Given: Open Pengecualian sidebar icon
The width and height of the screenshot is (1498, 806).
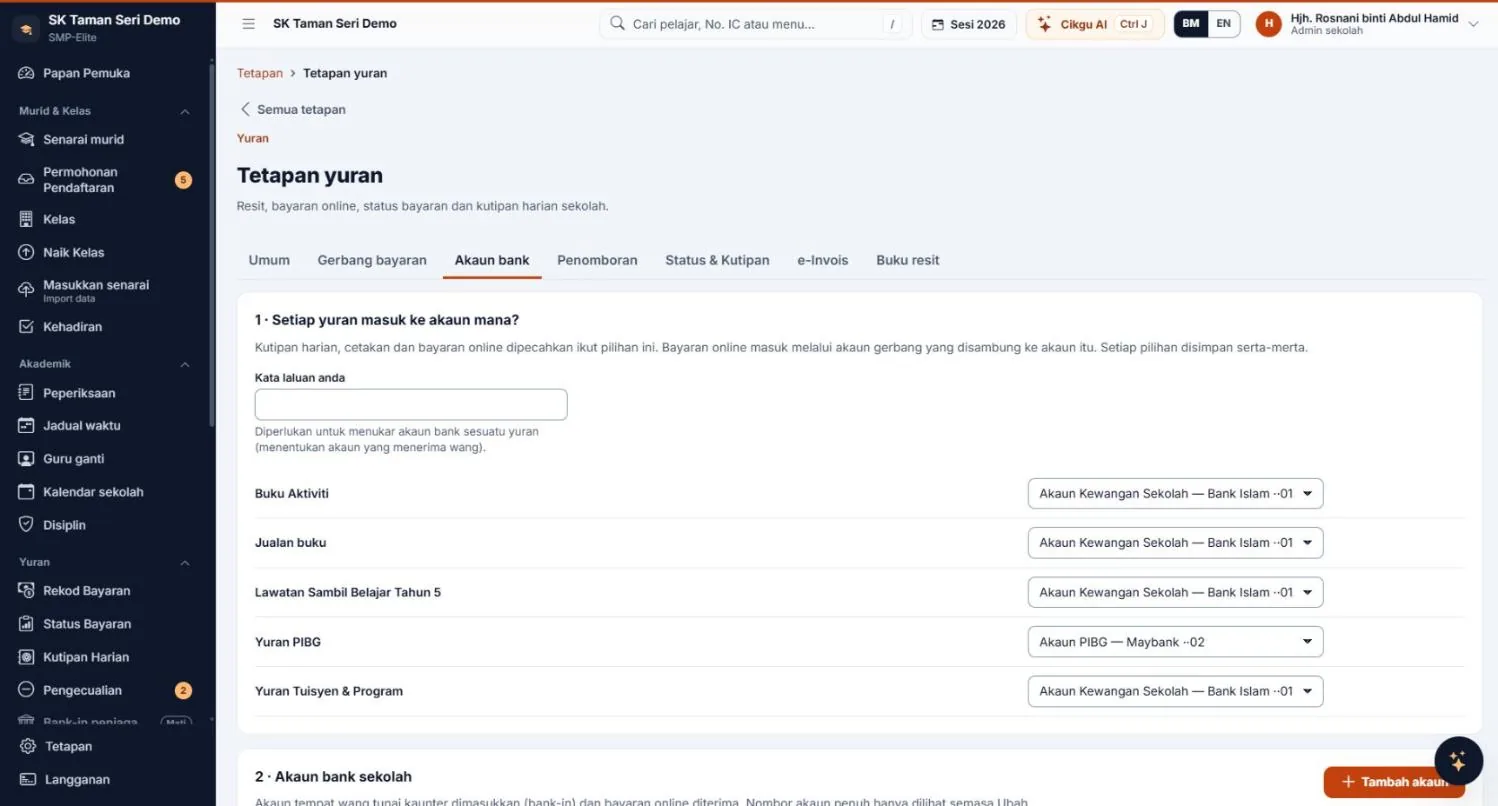Looking at the screenshot, I should [x=27, y=690].
